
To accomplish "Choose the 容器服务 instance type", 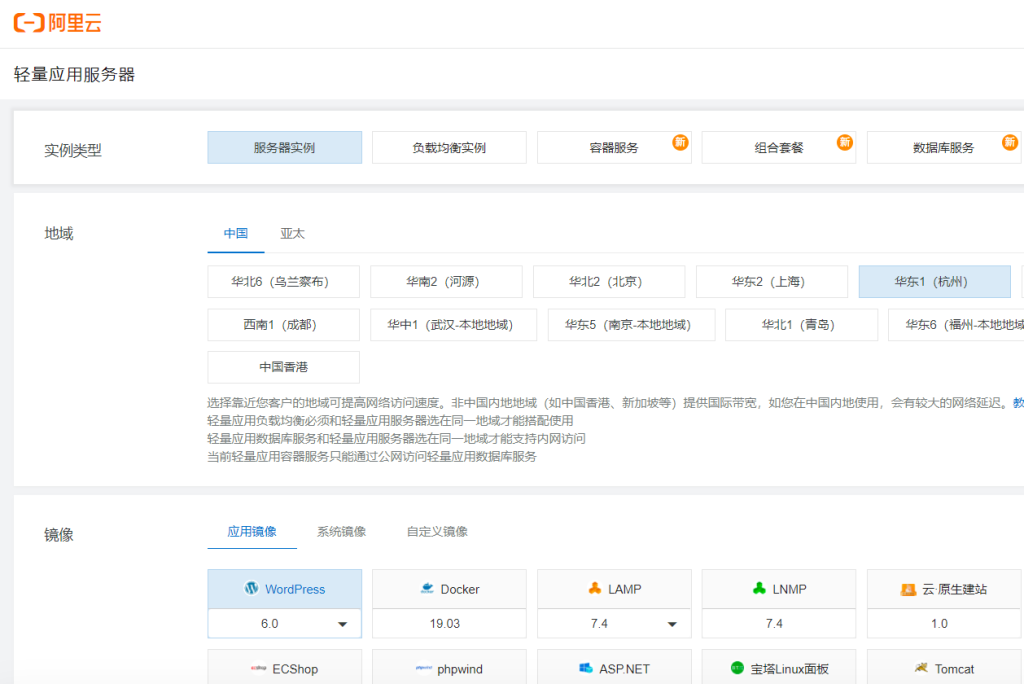I will tap(613, 147).
